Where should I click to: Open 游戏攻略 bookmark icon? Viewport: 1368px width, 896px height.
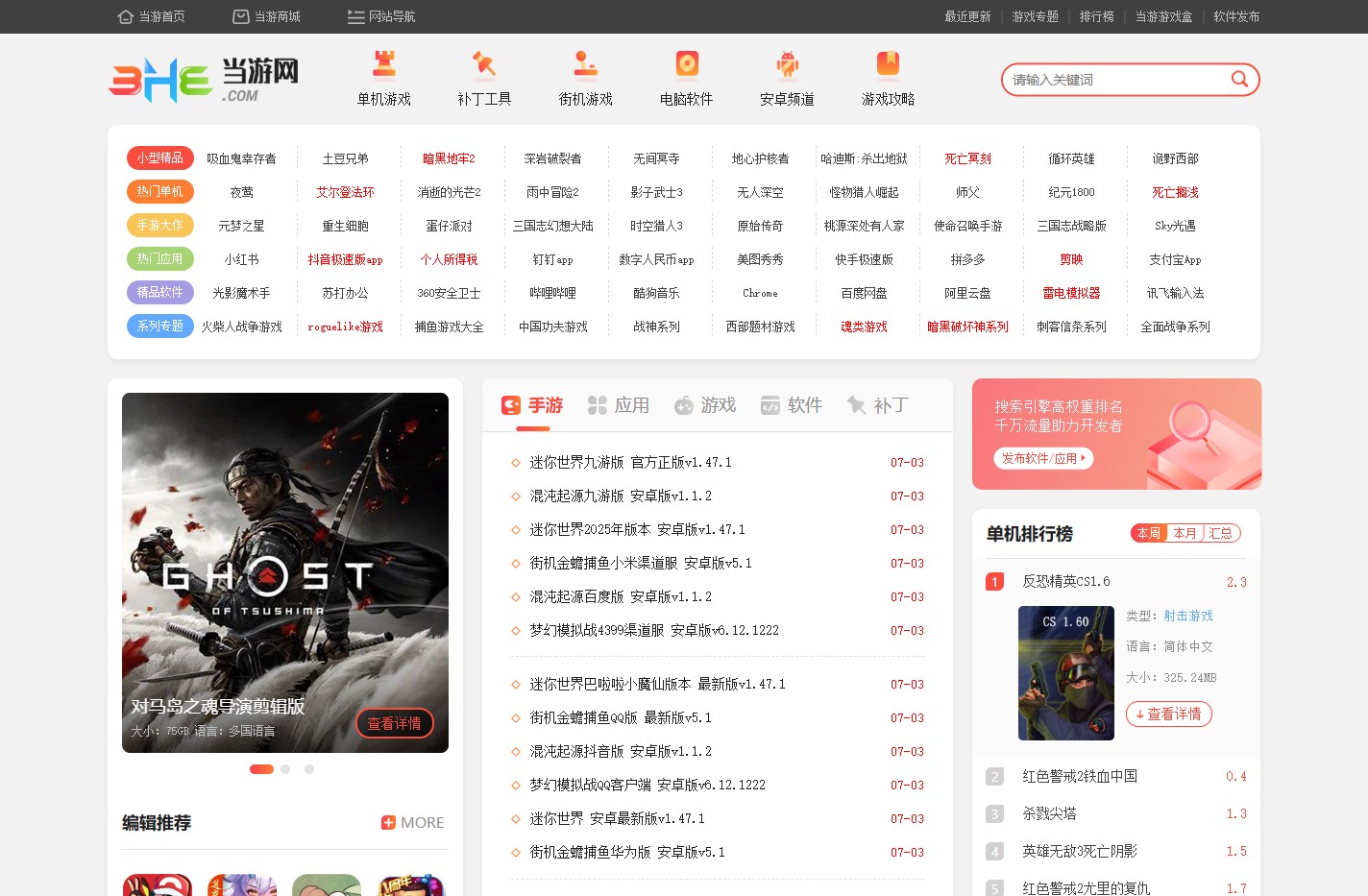point(888,63)
